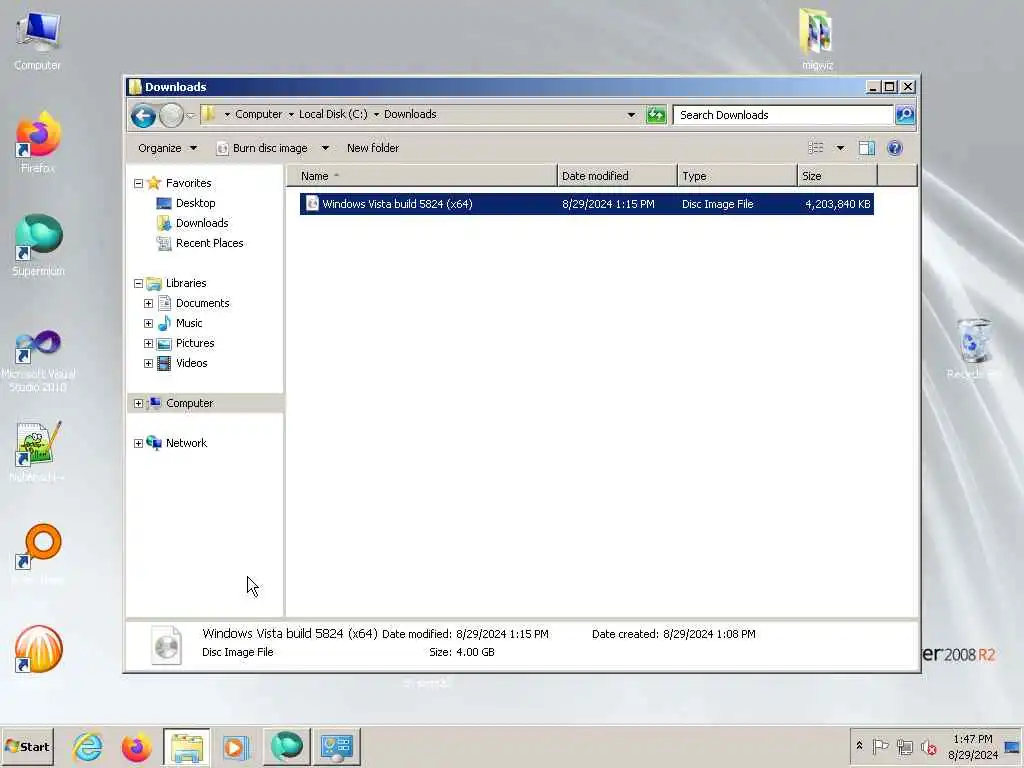Sort by Type column header

(x=737, y=176)
